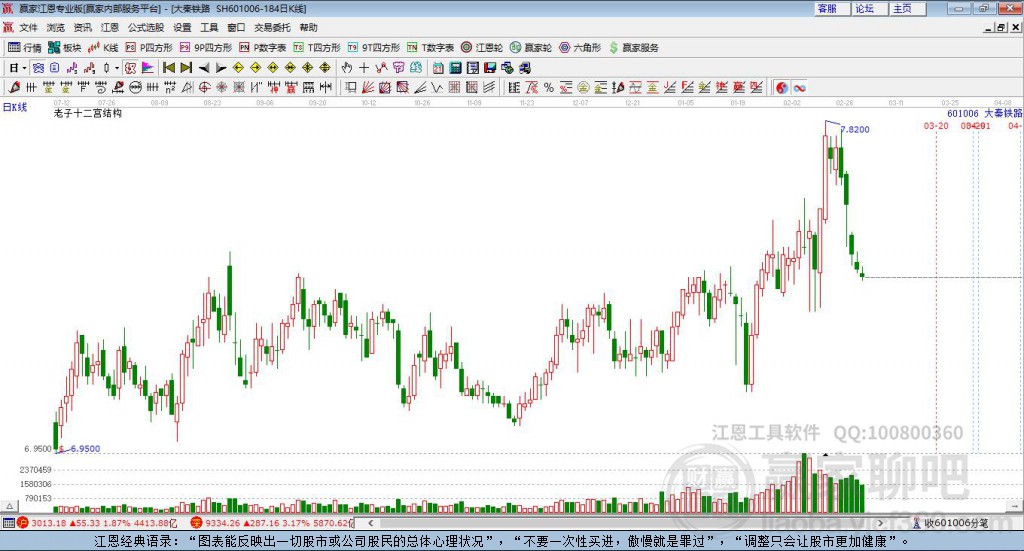This screenshot has width=1024, height=551.
Task: Open the 文件 menu
Action: point(28,27)
